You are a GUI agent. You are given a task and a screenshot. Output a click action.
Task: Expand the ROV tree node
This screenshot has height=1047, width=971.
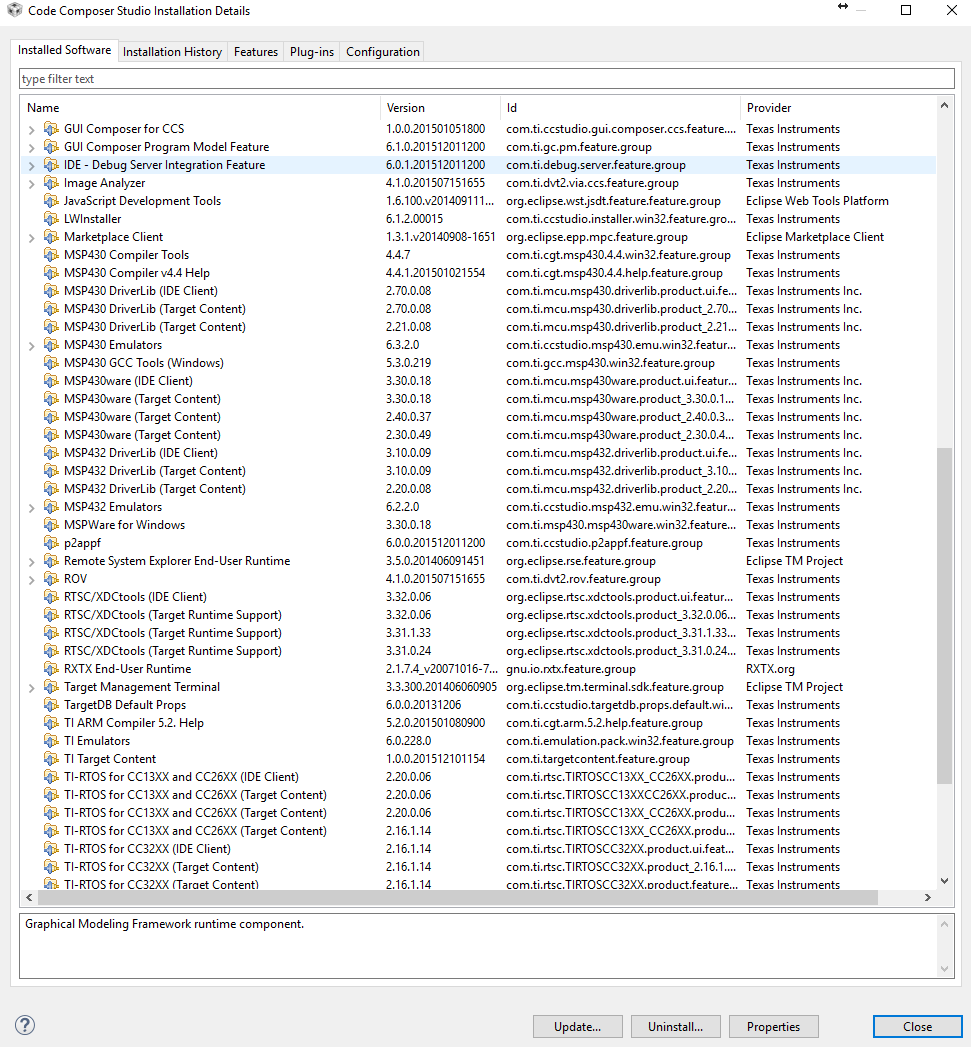pyautogui.click(x=31, y=580)
